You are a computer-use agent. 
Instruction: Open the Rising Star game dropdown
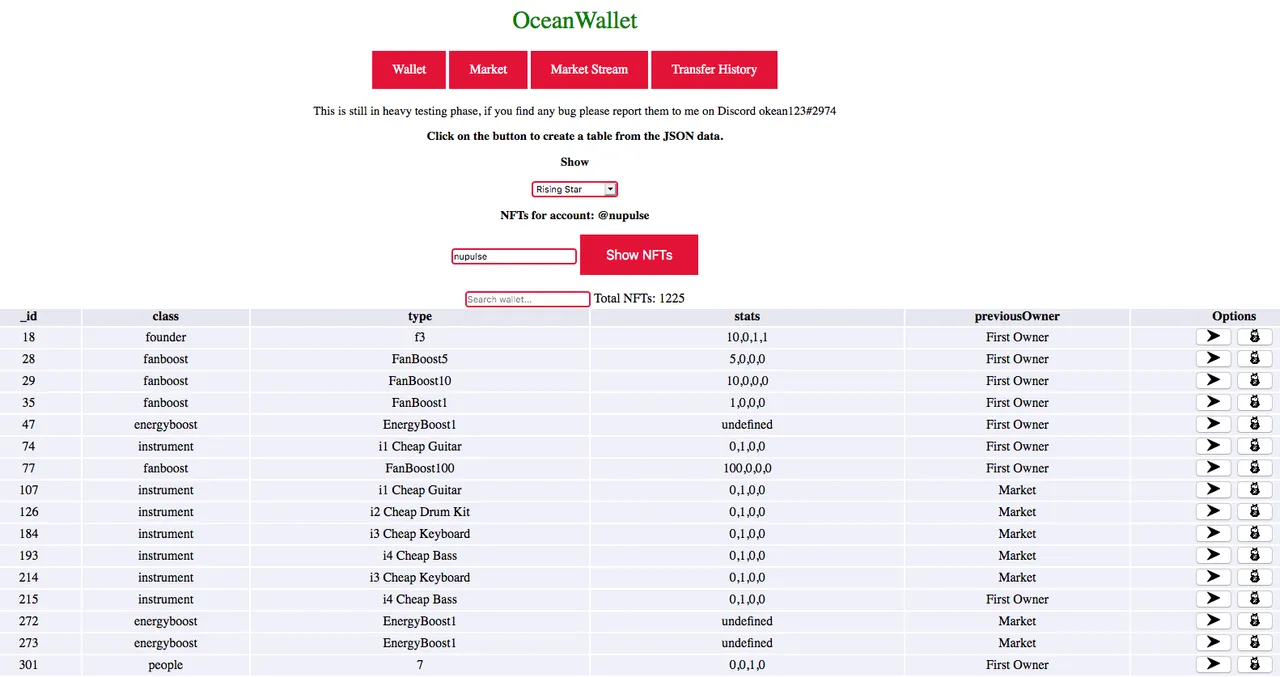pyautogui.click(x=575, y=189)
